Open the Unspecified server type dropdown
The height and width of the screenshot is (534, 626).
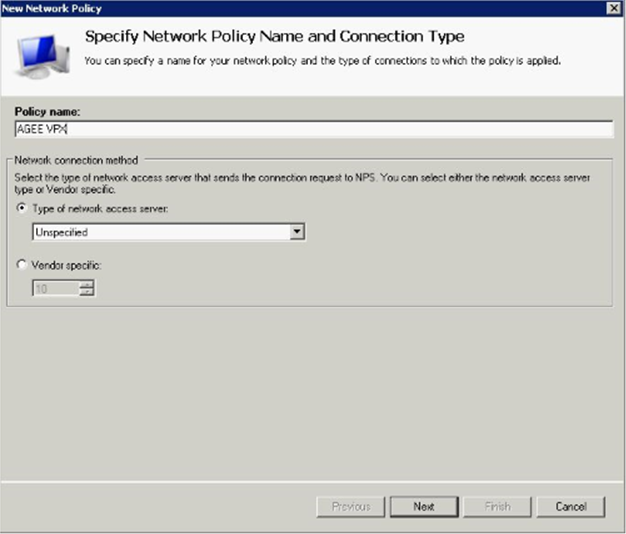coord(297,232)
